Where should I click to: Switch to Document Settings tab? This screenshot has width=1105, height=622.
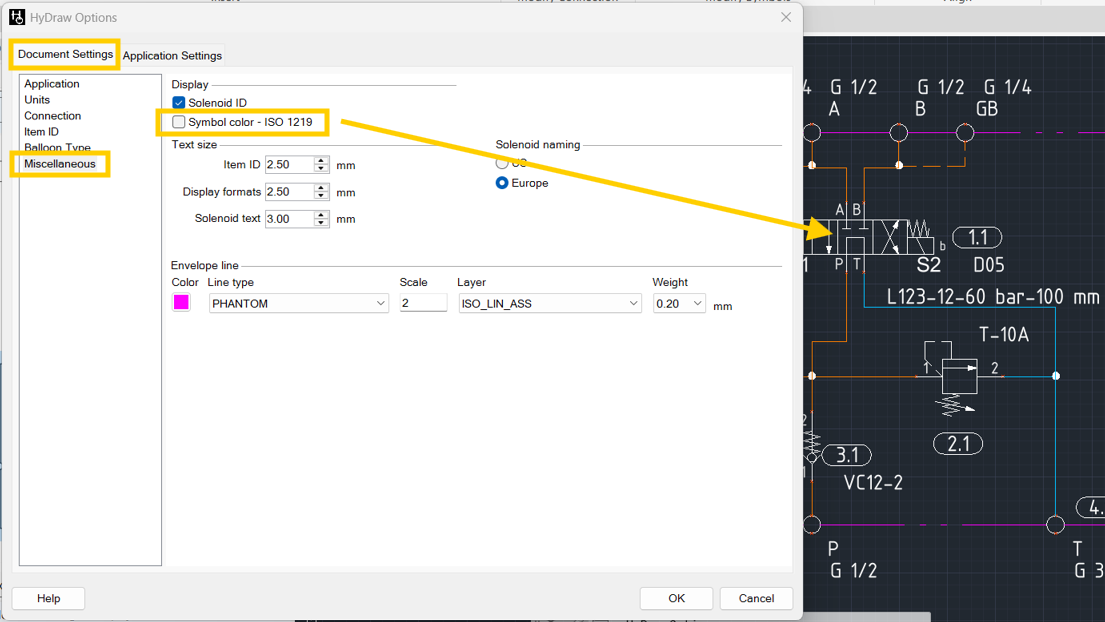click(65, 54)
